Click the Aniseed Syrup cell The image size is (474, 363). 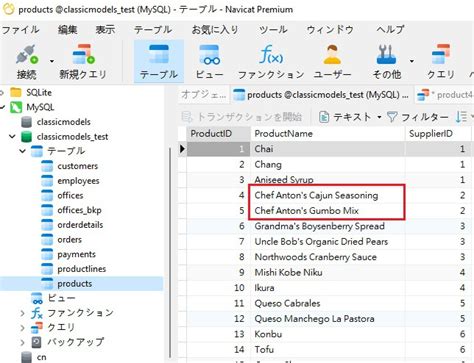click(328, 180)
